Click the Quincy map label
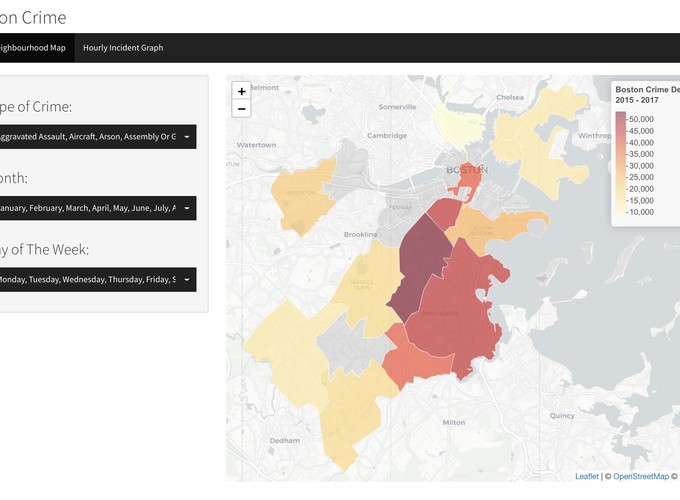680x500 pixels. pos(562,415)
